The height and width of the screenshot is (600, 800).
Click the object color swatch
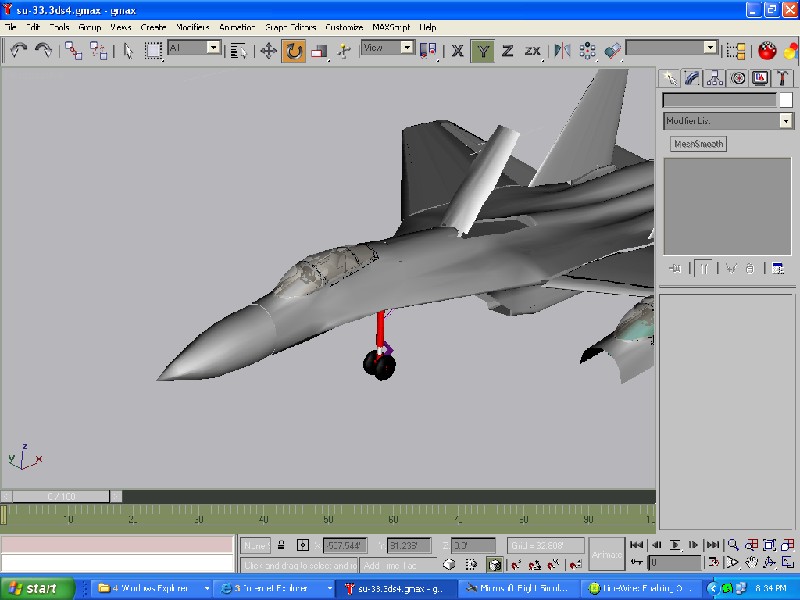785,100
